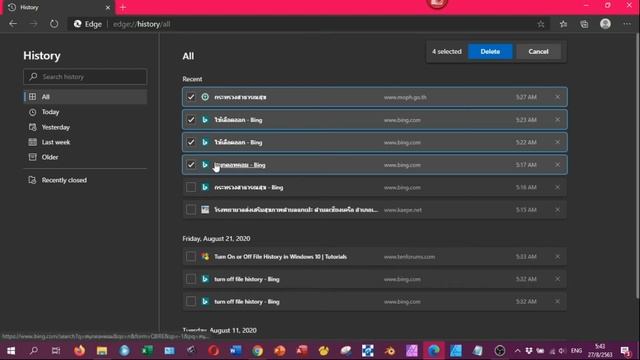Open File Explorer from the taskbar
The height and width of the screenshot is (360, 640).
[102, 350]
